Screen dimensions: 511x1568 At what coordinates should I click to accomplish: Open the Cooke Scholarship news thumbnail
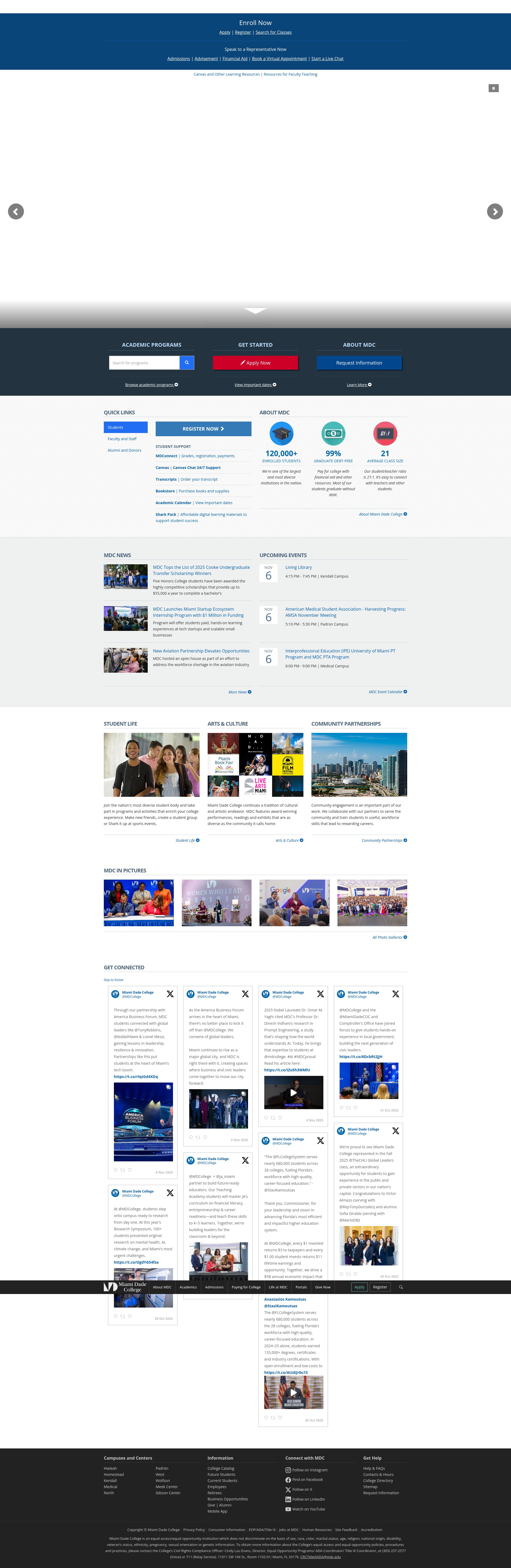pos(126,577)
